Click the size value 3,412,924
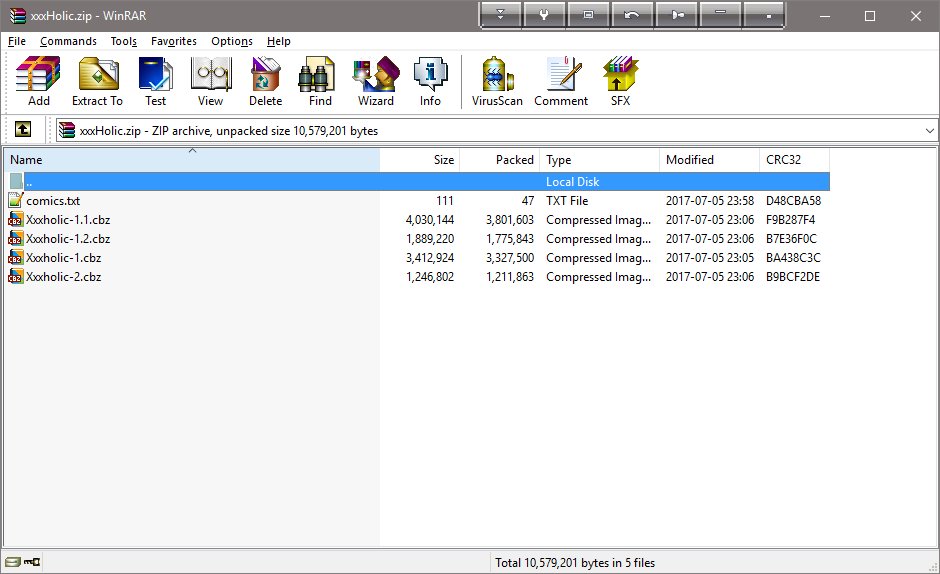This screenshot has width=940, height=574. (430, 258)
